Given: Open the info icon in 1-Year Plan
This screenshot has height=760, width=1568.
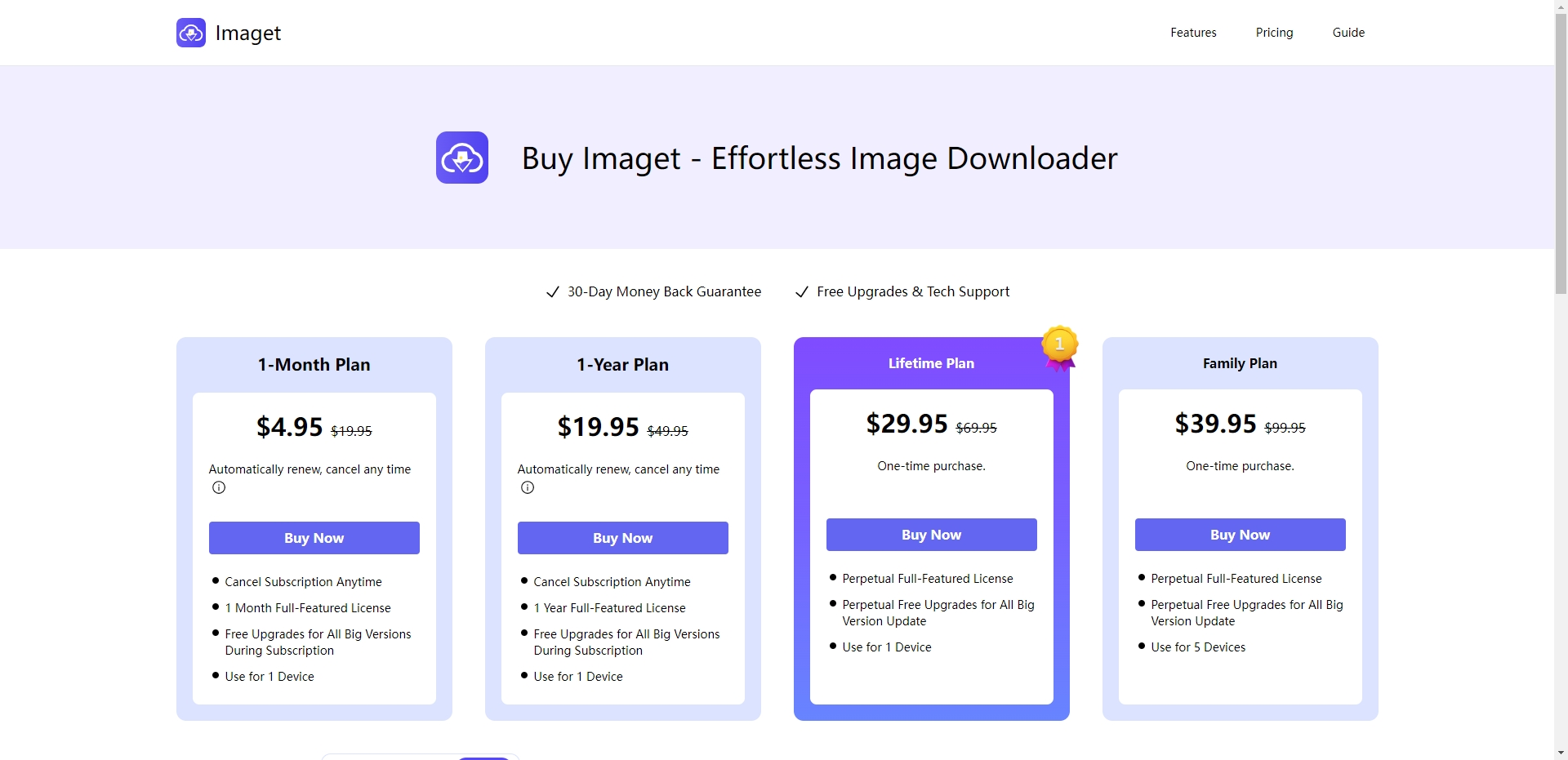Looking at the screenshot, I should (x=528, y=488).
